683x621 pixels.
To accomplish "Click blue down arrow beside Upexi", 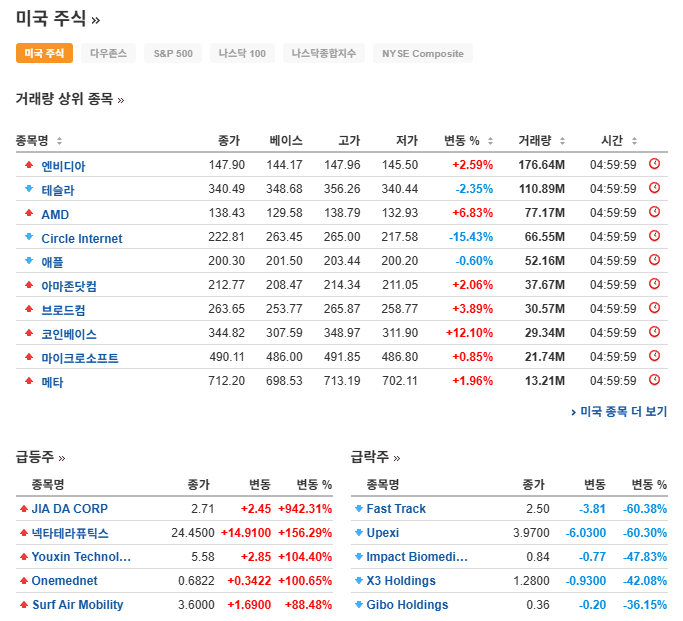I will click(x=359, y=532).
